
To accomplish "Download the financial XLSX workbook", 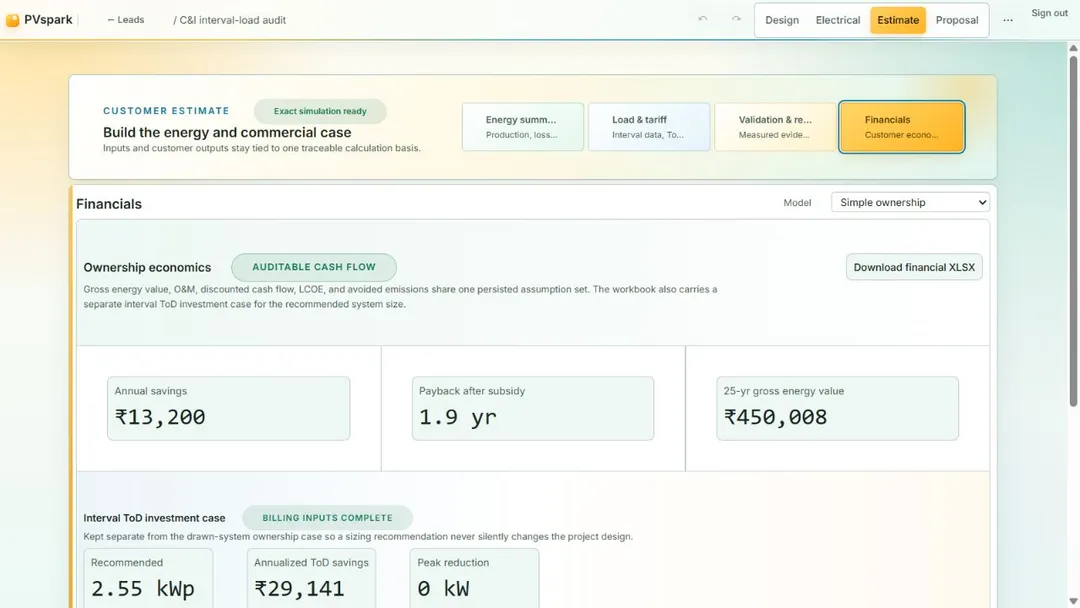I will pyautogui.click(x=914, y=267).
